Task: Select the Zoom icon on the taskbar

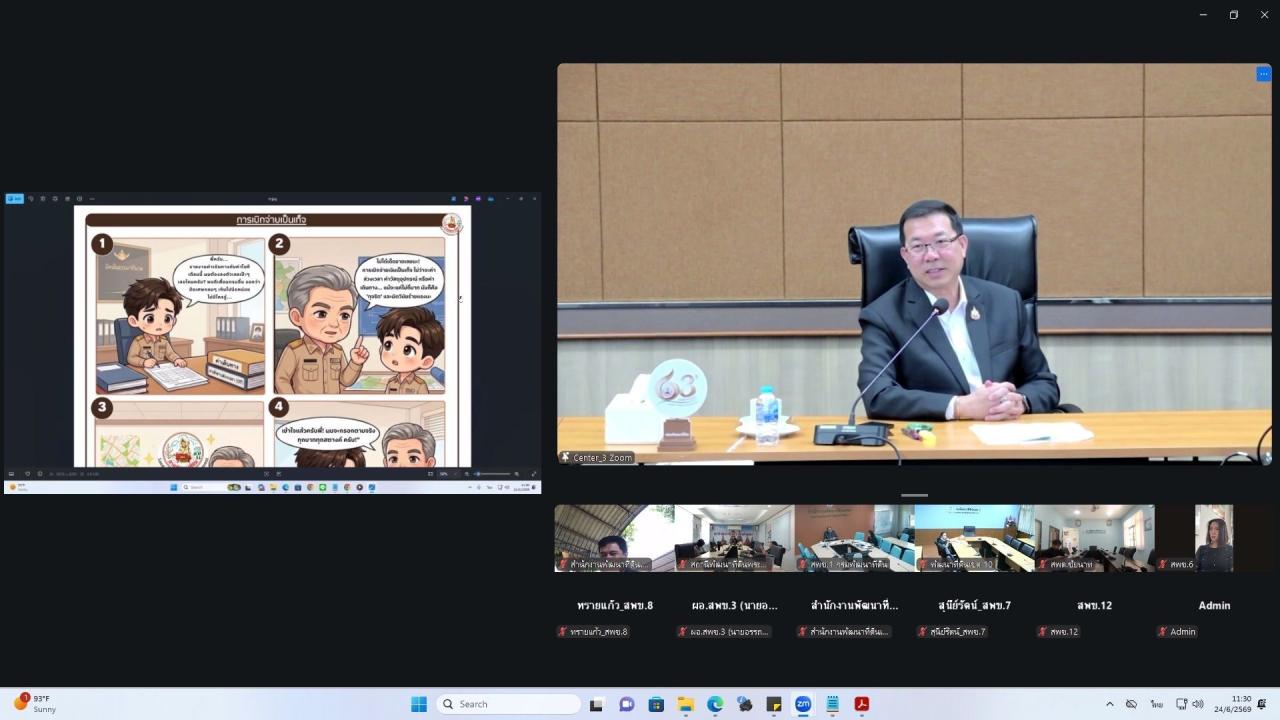Action: pos(803,704)
